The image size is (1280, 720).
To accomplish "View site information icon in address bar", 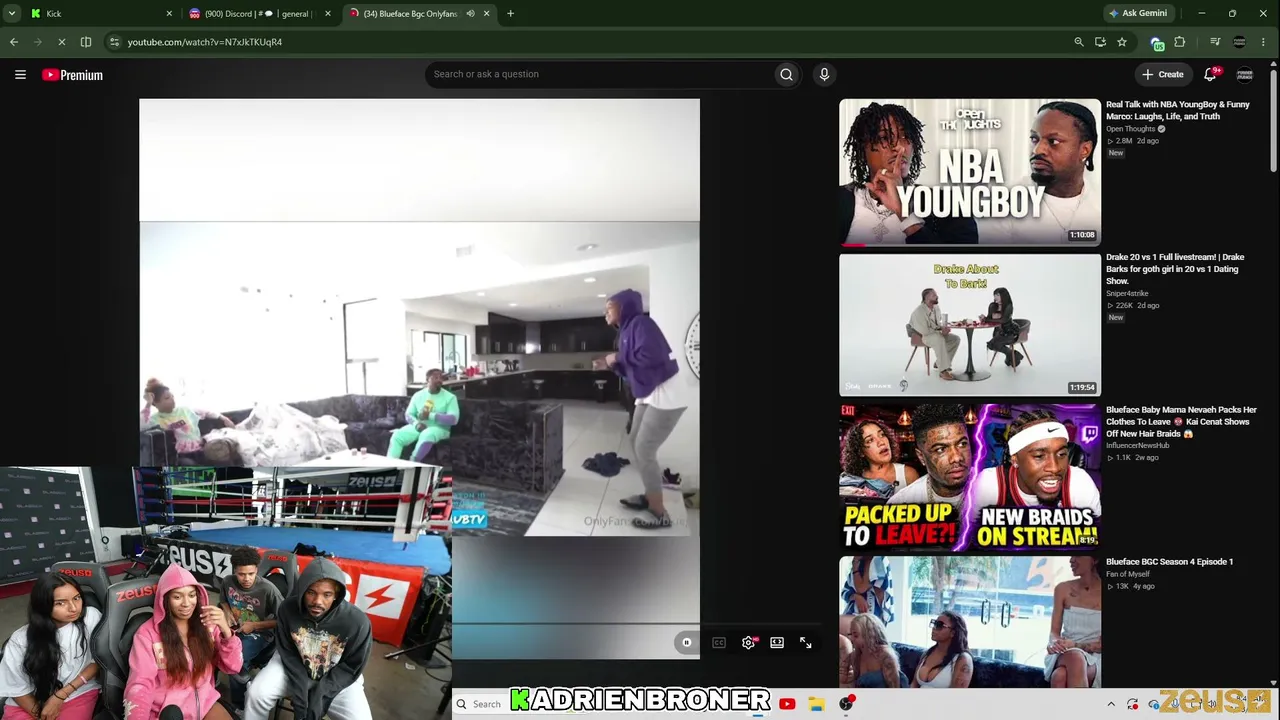I will (x=114, y=42).
